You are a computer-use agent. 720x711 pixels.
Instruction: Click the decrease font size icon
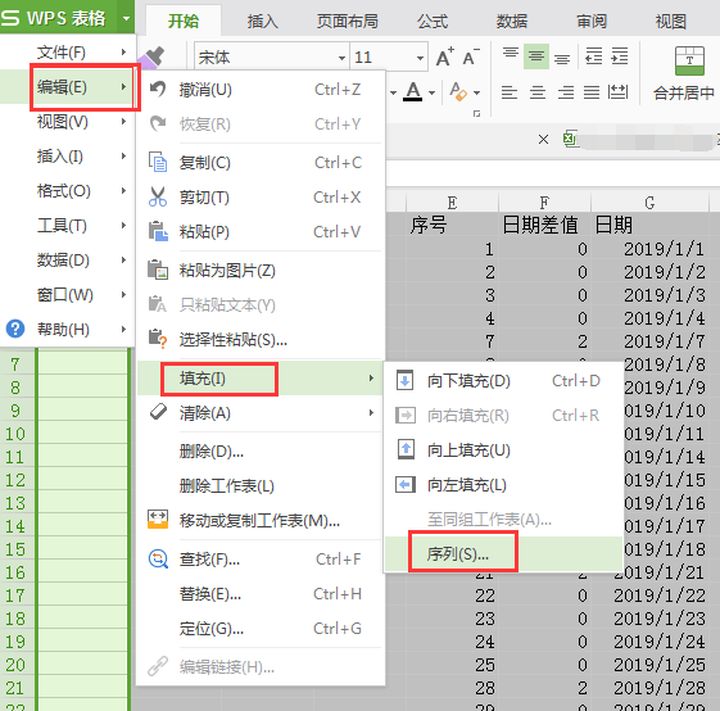click(471, 57)
